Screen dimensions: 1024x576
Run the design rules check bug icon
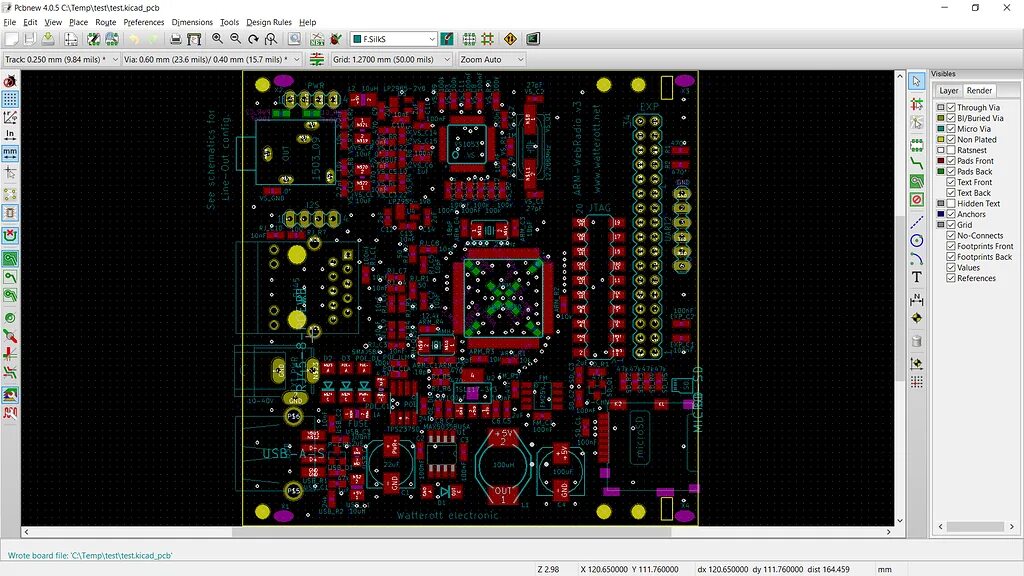tap(336, 39)
